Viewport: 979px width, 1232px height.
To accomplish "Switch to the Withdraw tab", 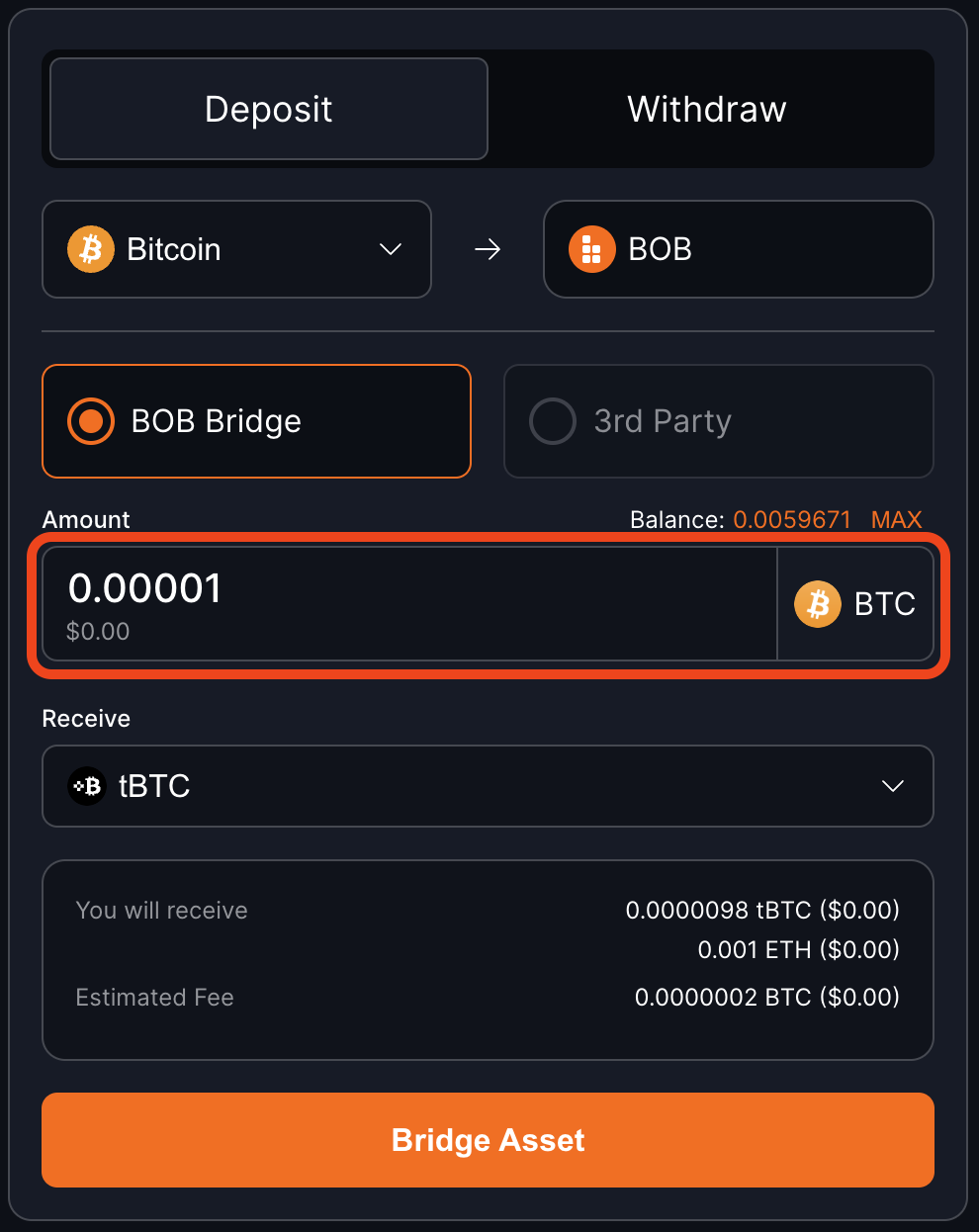I will tap(705, 109).
